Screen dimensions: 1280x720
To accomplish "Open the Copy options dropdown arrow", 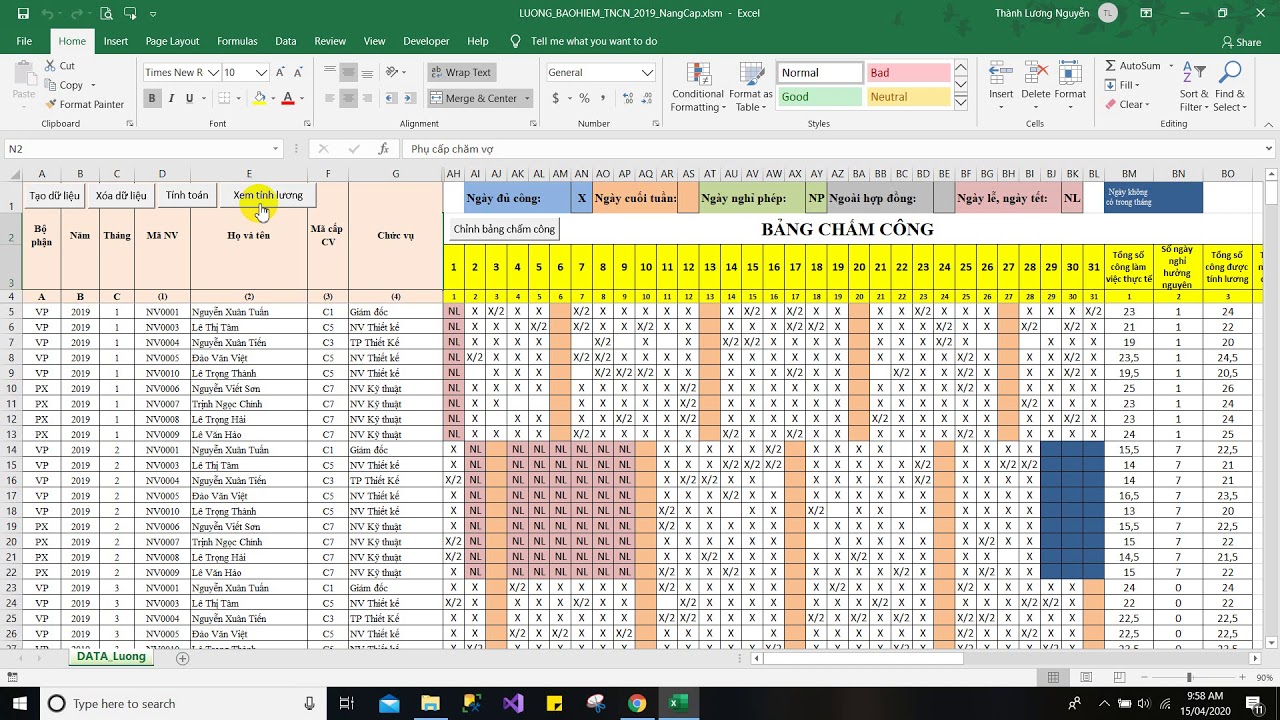I will click(x=92, y=86).
